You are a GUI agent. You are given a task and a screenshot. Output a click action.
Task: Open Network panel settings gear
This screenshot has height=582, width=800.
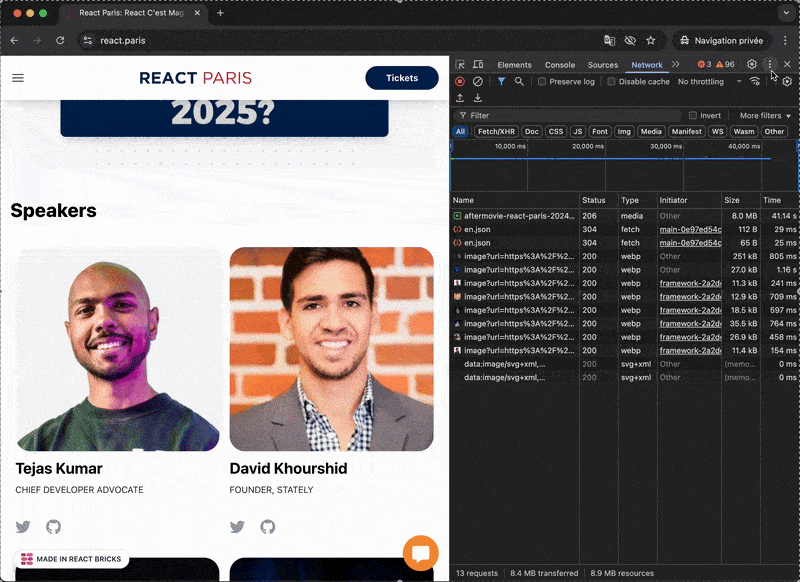click(787, 82)
